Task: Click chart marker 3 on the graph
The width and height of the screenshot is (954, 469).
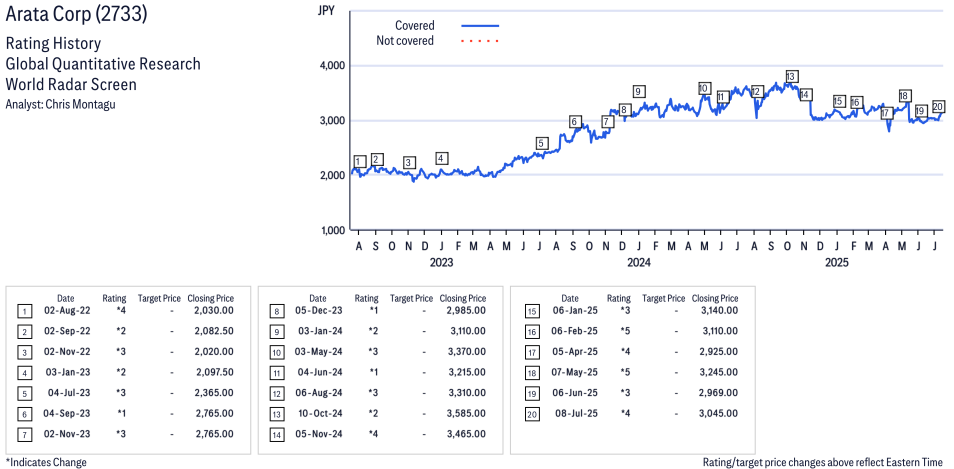Action: [409, 162]
